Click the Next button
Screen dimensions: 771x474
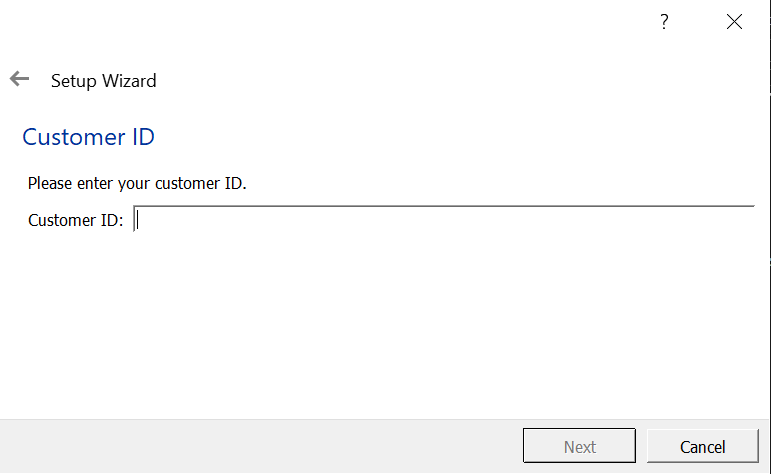[x=579, y=446]
